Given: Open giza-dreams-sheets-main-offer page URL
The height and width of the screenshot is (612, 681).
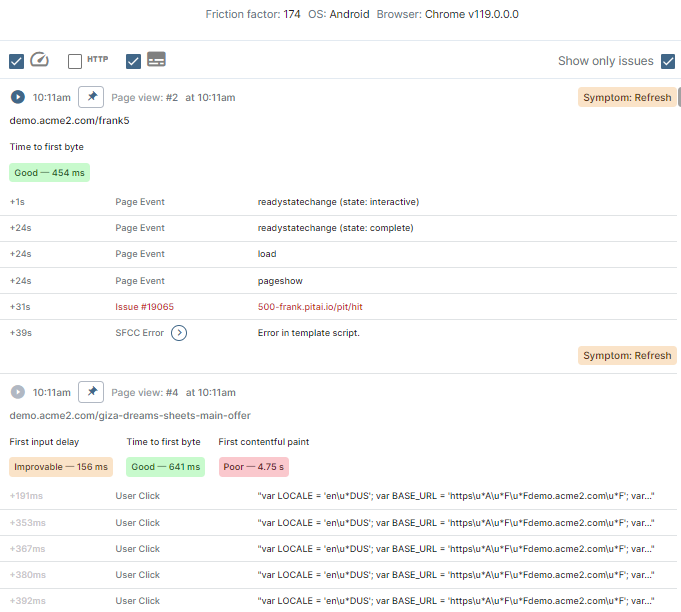Looking at the screenshot, I should pyautogui.click(x=130, y=415).
